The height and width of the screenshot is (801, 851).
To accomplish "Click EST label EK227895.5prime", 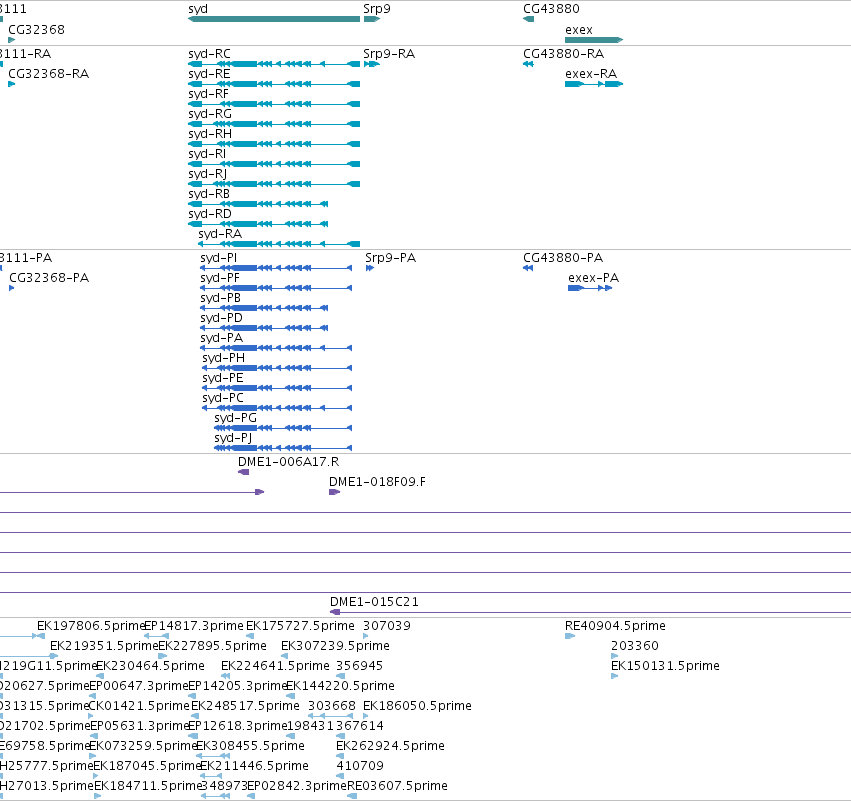I will coord(212,646).
